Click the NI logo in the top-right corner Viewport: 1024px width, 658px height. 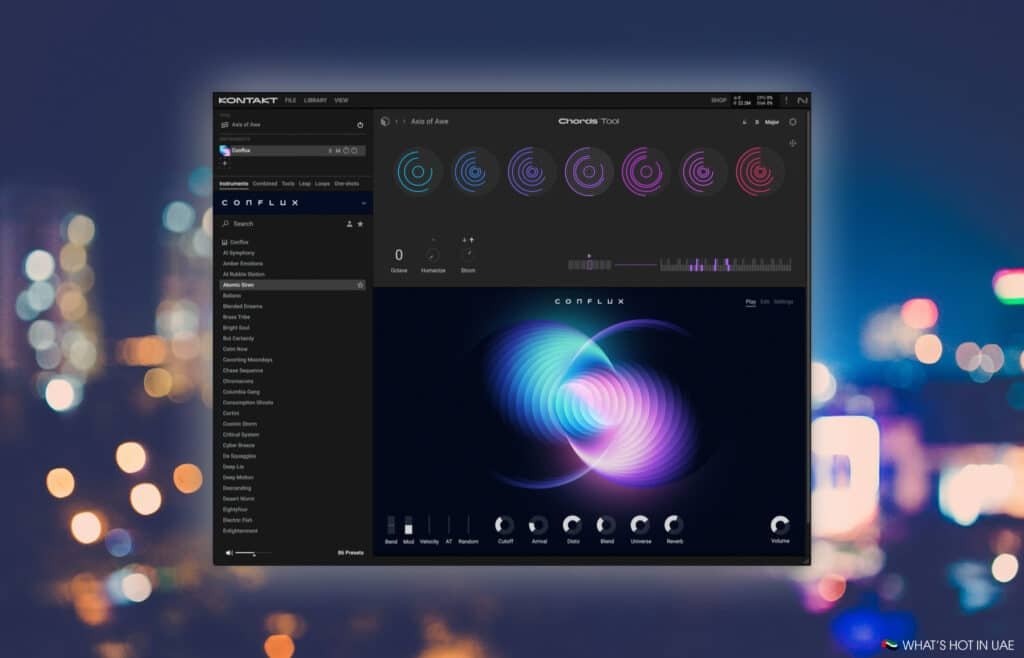pos(803,100)
